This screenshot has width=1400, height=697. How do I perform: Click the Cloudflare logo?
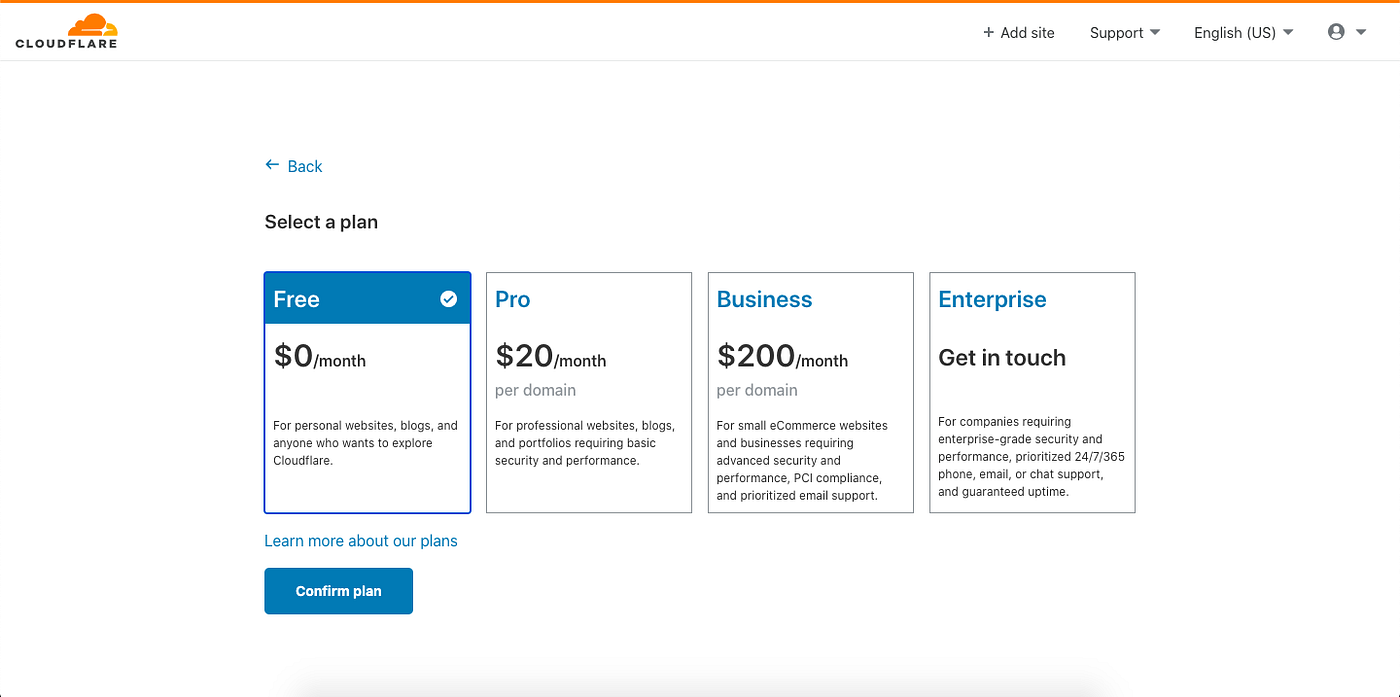tap(67, 31)
